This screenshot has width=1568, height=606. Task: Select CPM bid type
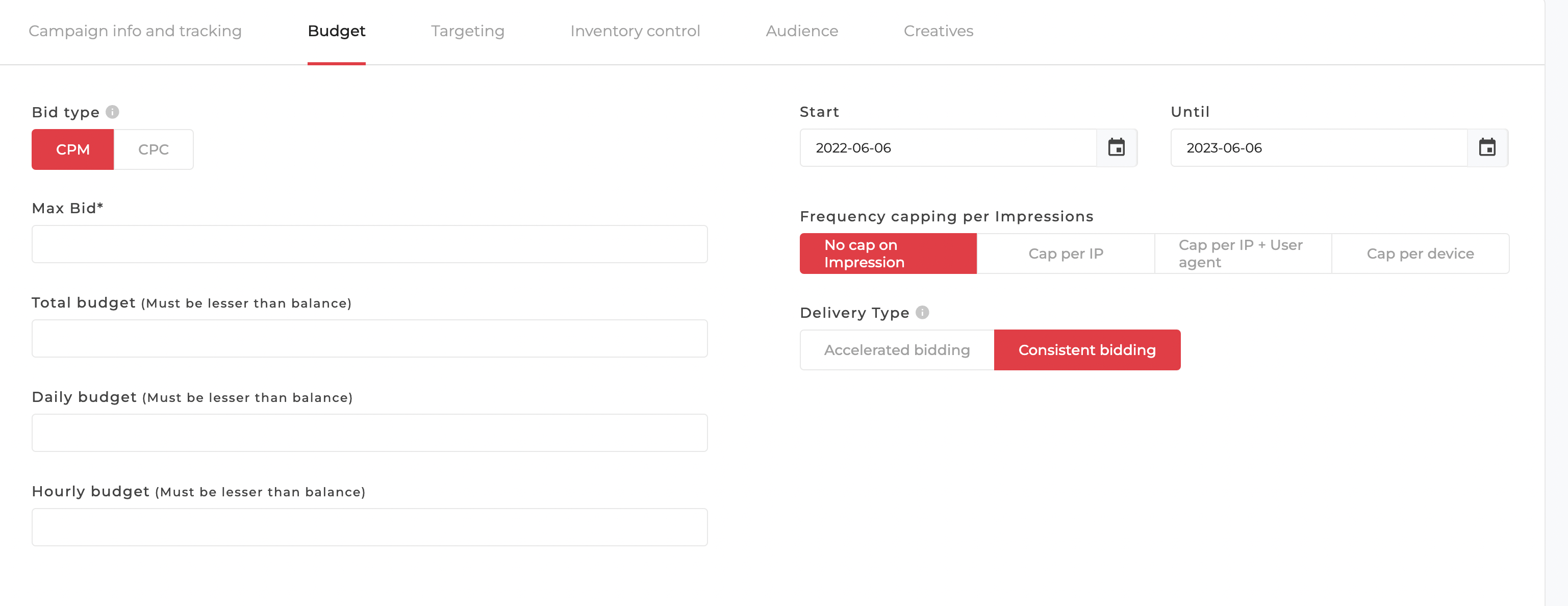pos(73,149)
